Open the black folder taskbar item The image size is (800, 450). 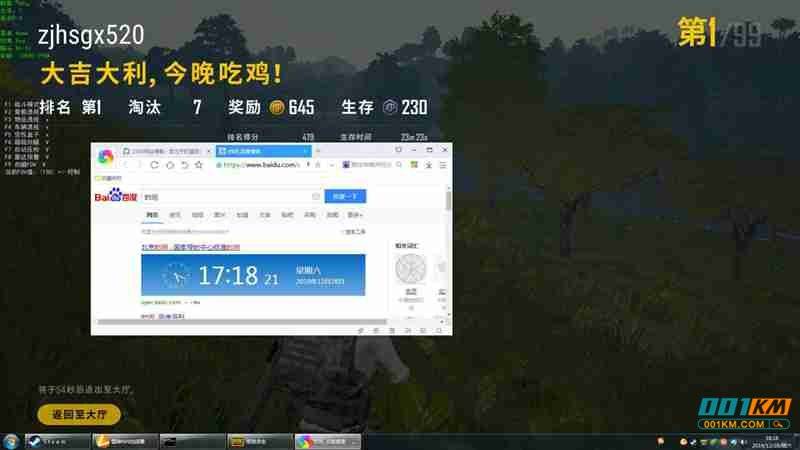point(192,442)
